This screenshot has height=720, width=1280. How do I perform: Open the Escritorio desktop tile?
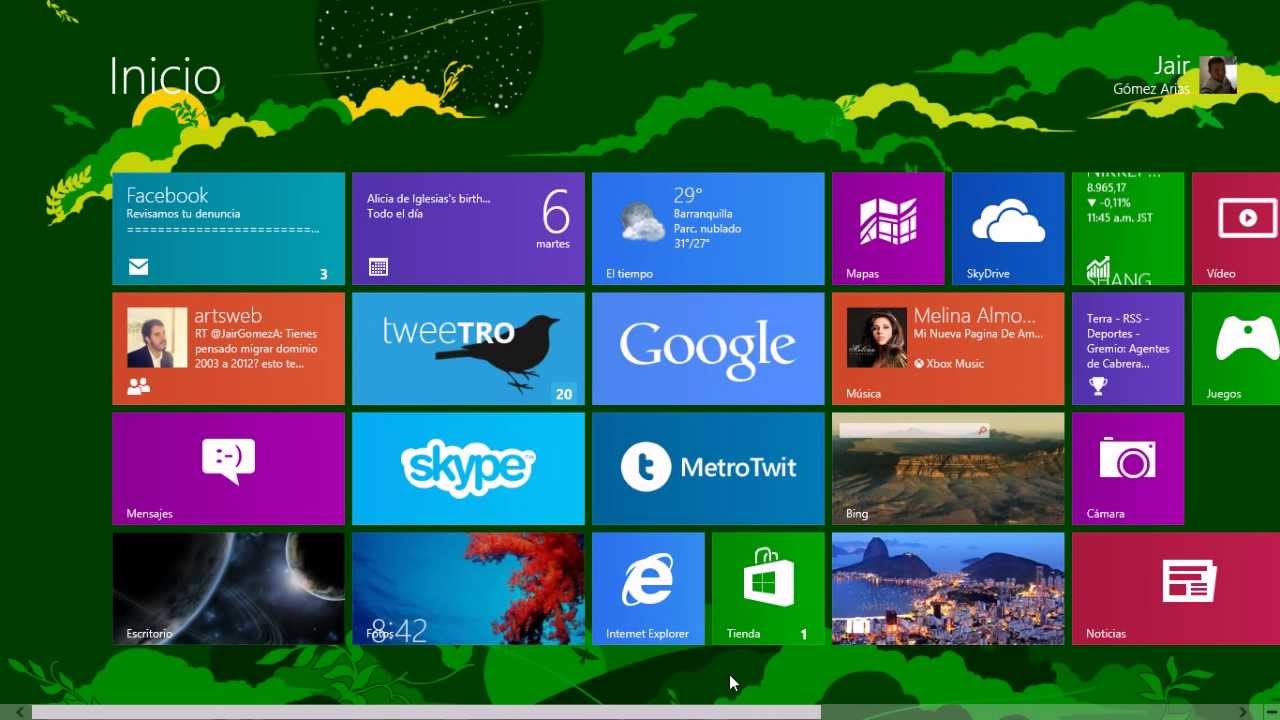228,588
